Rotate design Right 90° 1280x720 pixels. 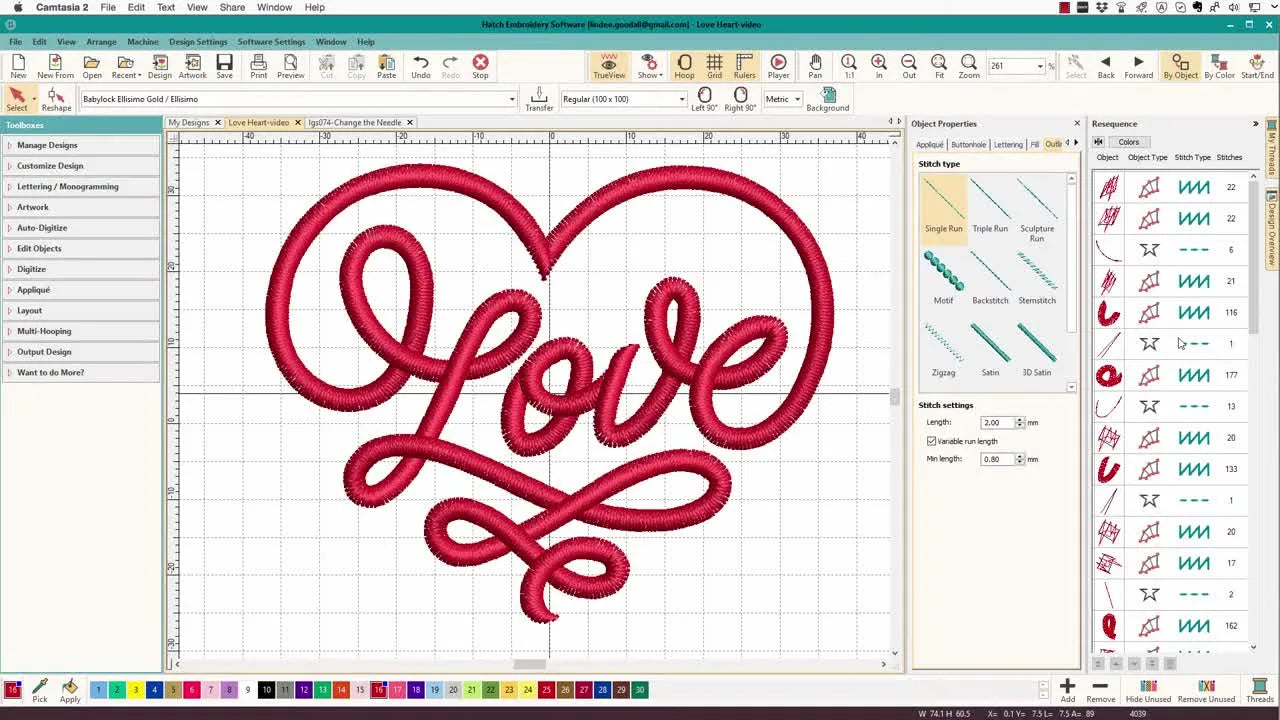point(741,99)
